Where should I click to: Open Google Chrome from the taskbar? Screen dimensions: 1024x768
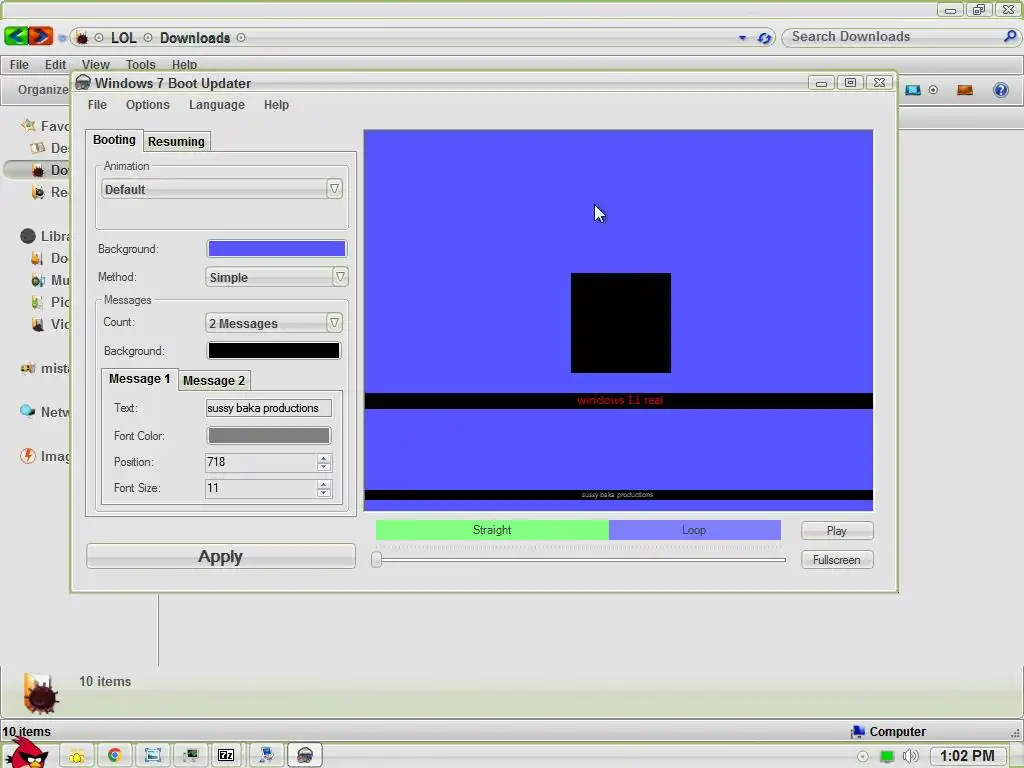pos(115,756)
